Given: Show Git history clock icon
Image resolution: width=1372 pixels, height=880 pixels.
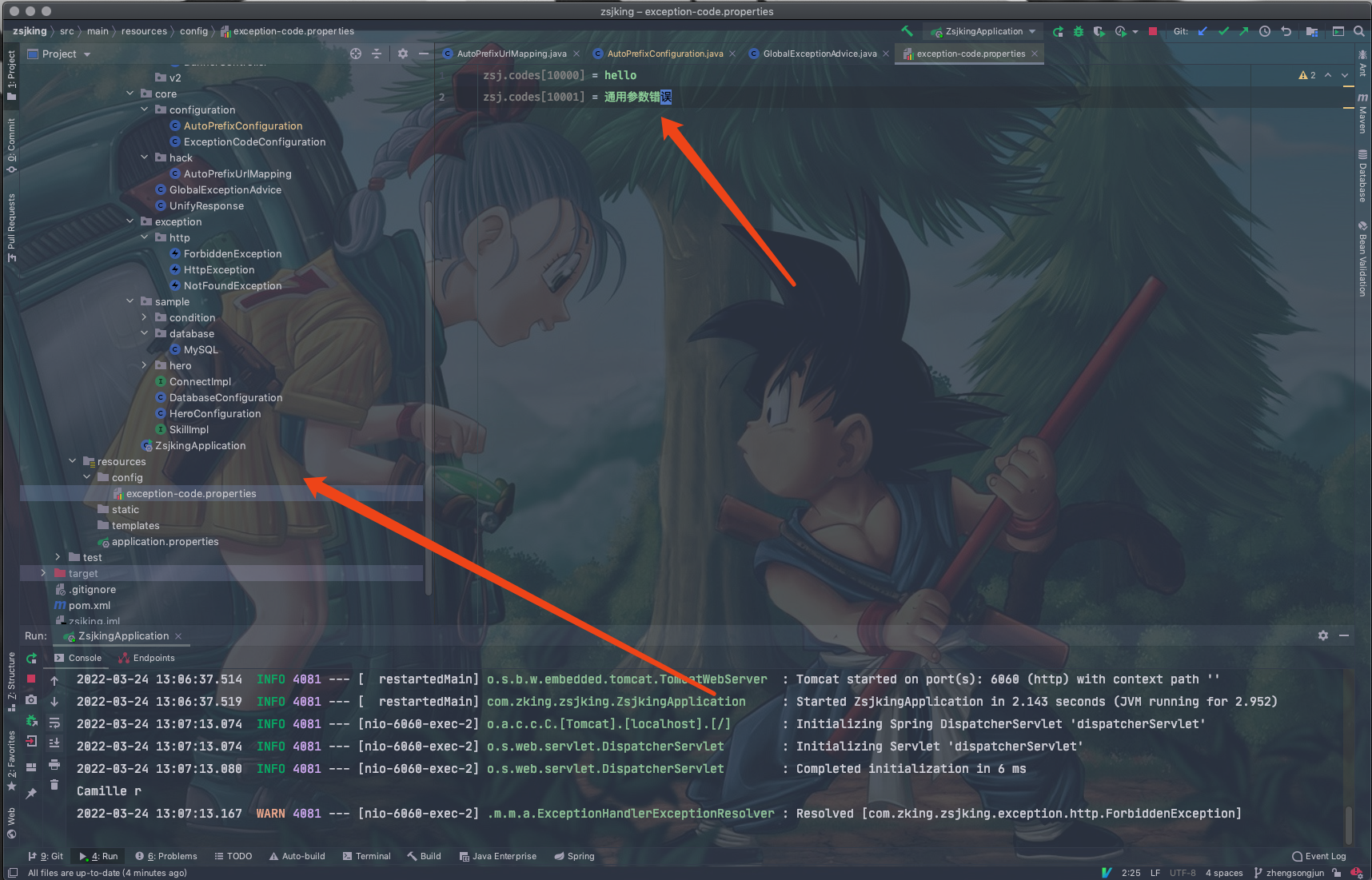Looking at the screenshot, I should tap(1265, 31).
